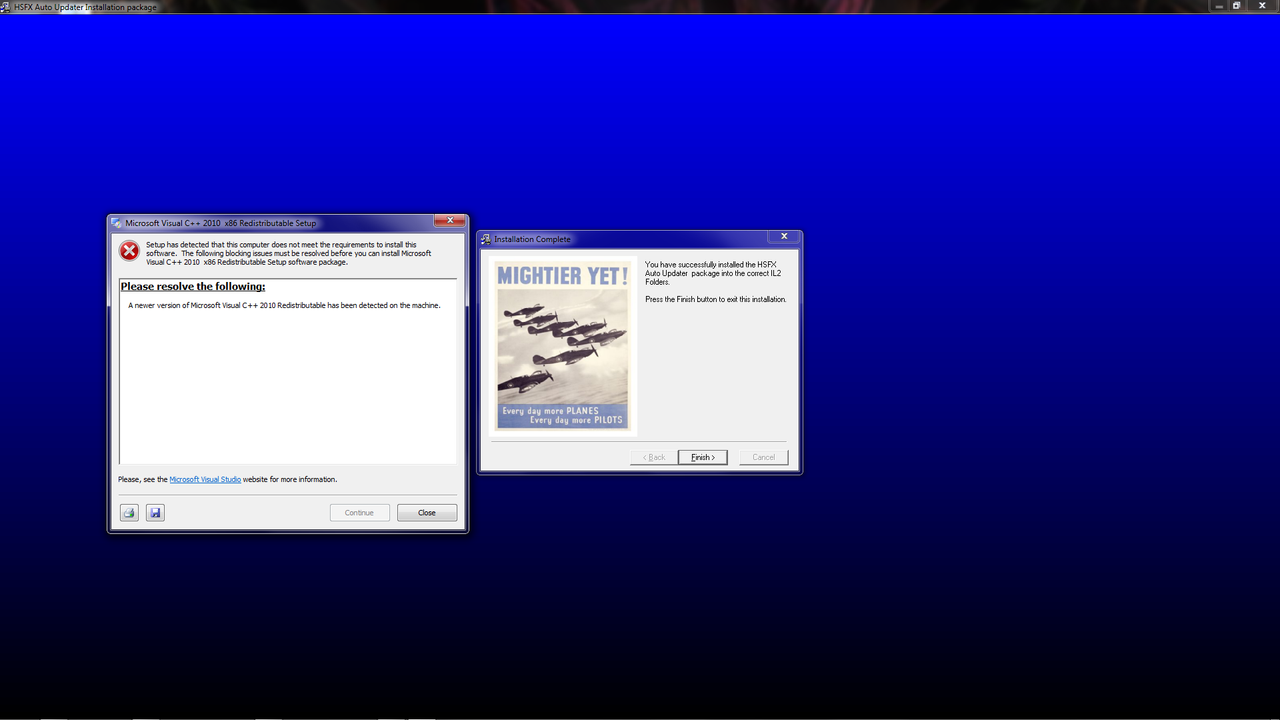Image resolution: width=1280 pixels, height=720 pixels.
Task: Click the greyed-out Back button
Action: (654, 457)
